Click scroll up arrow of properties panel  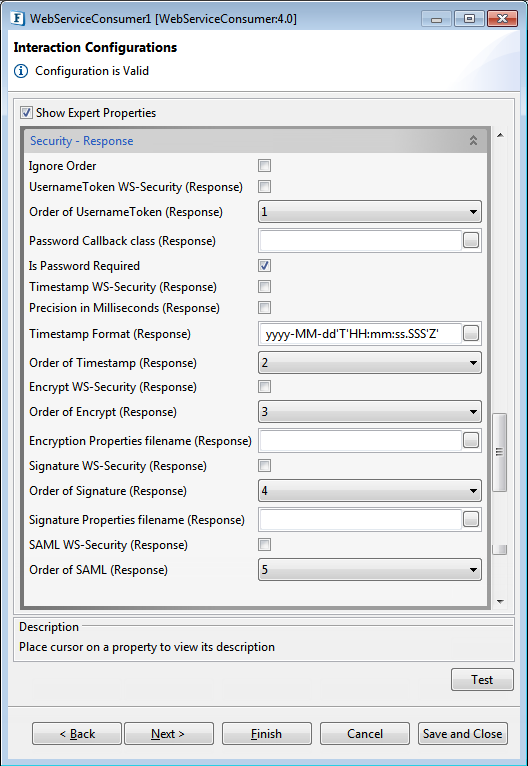coord(500,135)
